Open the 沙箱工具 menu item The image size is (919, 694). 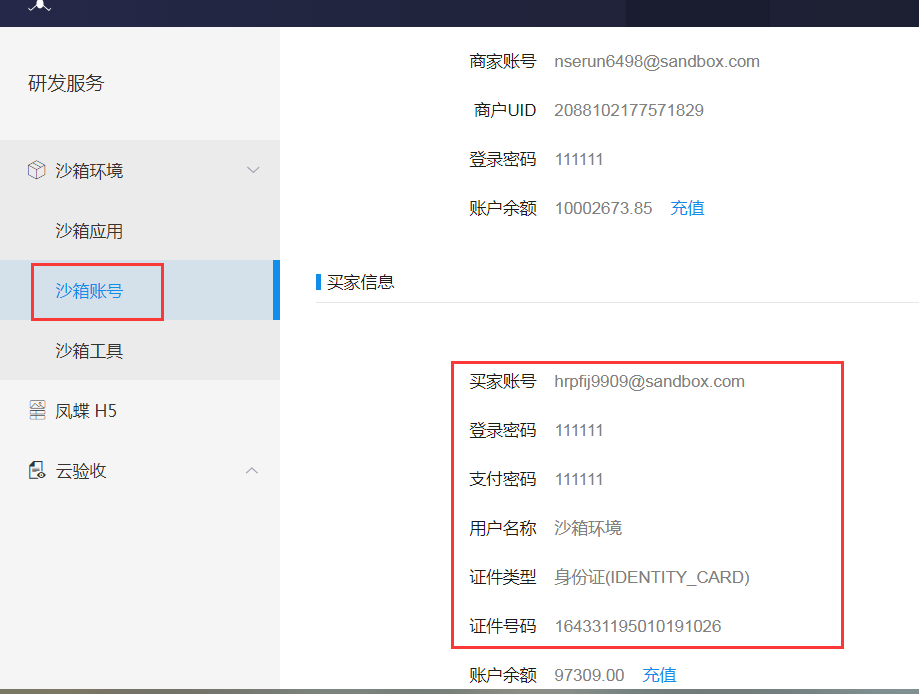[89, 351]
